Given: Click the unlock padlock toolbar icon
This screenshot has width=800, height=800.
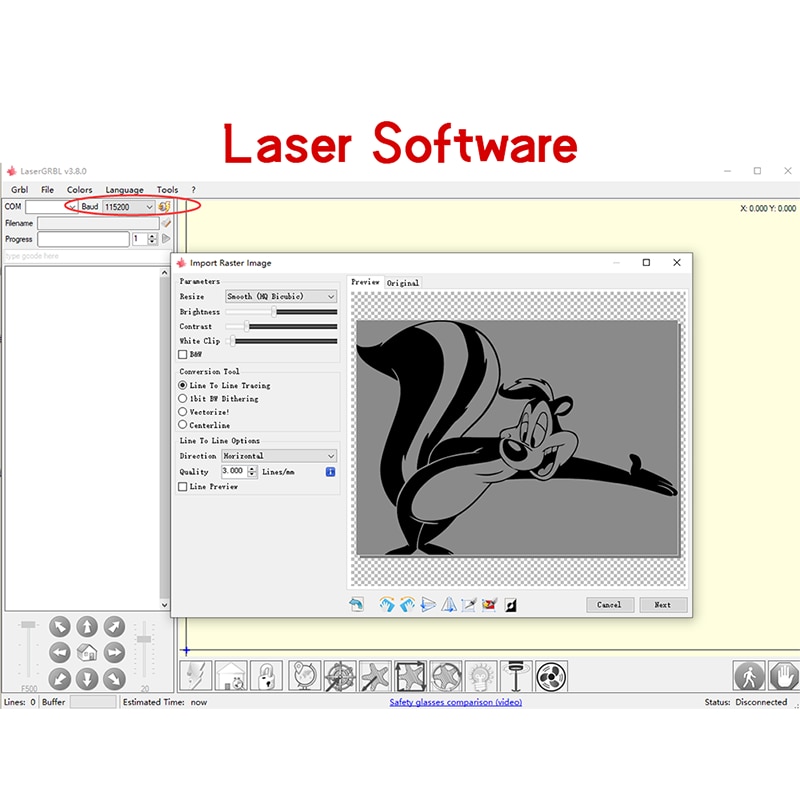Looking at the screenshot, I should (x=266, y=676).
